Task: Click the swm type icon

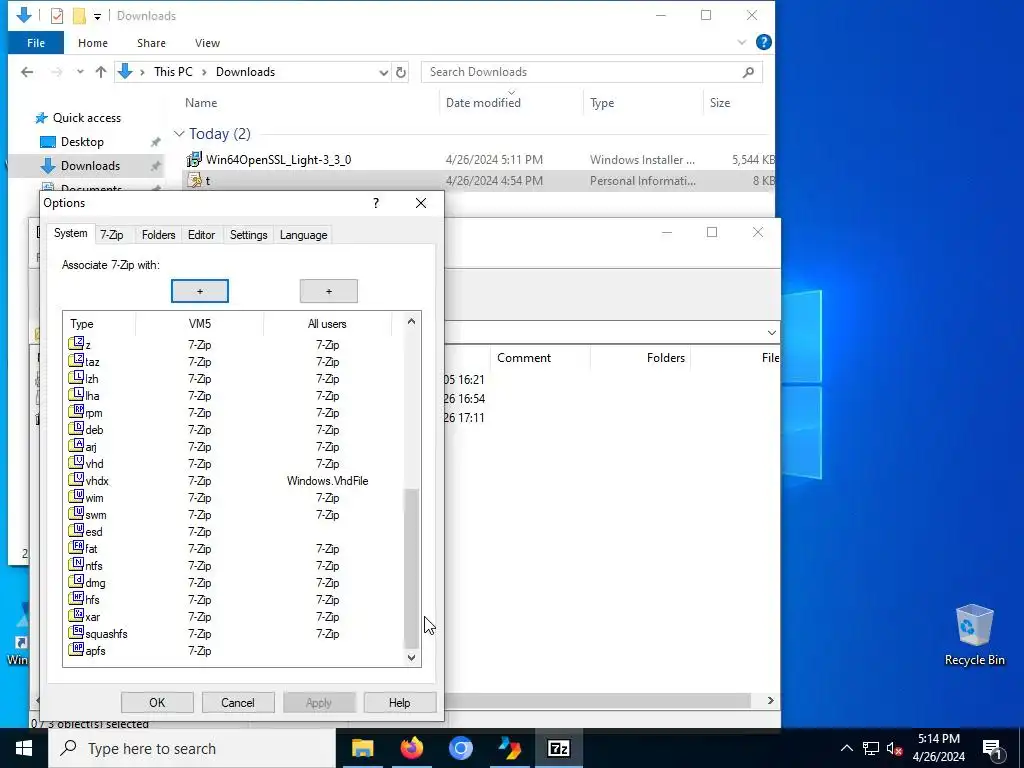Action: (76, 513)
